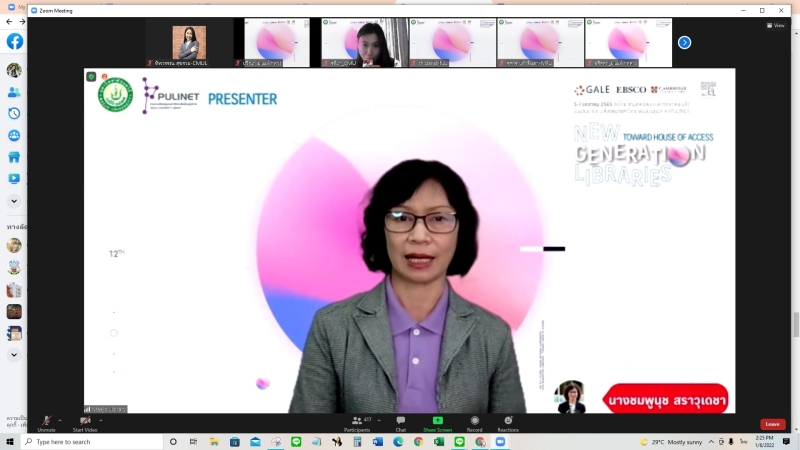This screenshot has height=450, width=800.
Task: Click the green Share Screen button
Action: click(x=437, y=421)
